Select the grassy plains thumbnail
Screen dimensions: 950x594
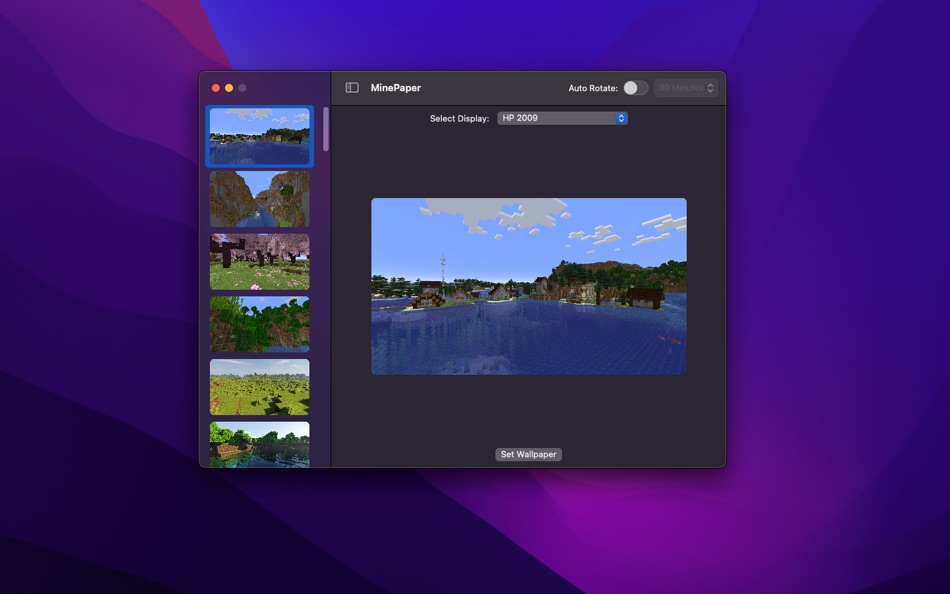point(259,387)
